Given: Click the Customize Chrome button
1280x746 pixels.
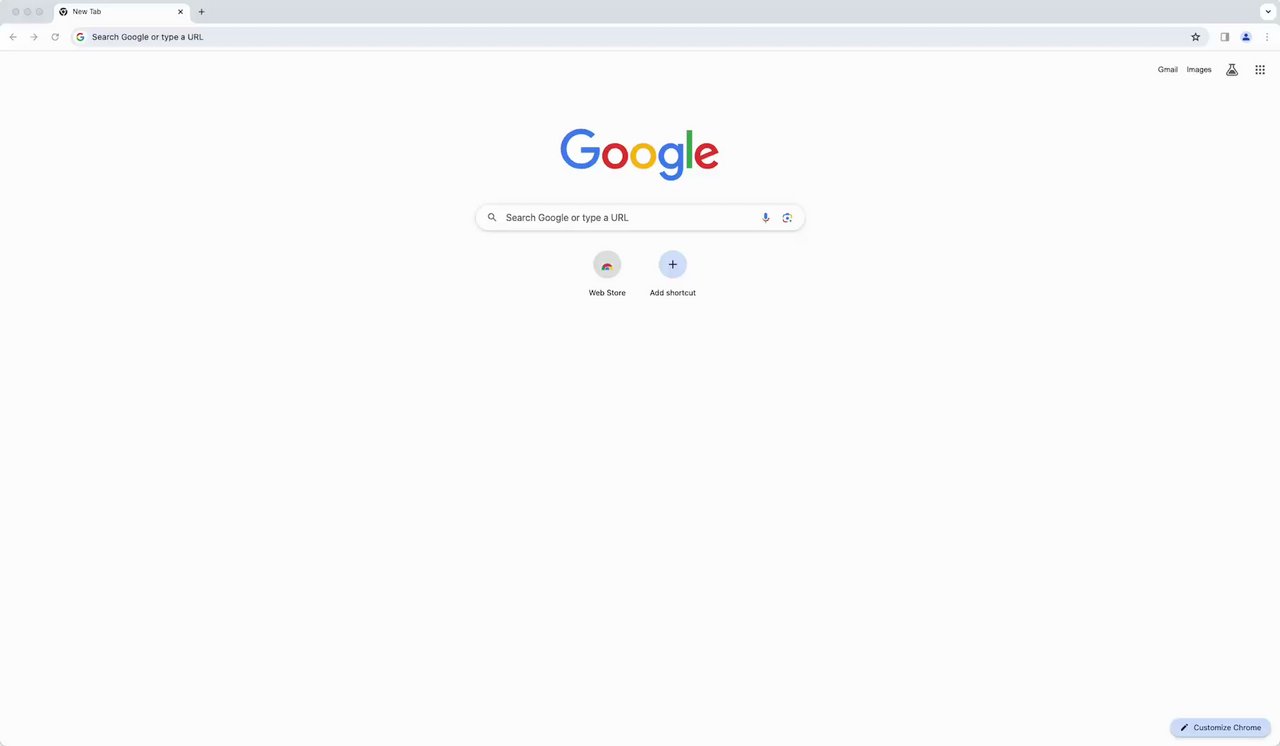Looking at the screenshot, I should [x=1220, y=727].
